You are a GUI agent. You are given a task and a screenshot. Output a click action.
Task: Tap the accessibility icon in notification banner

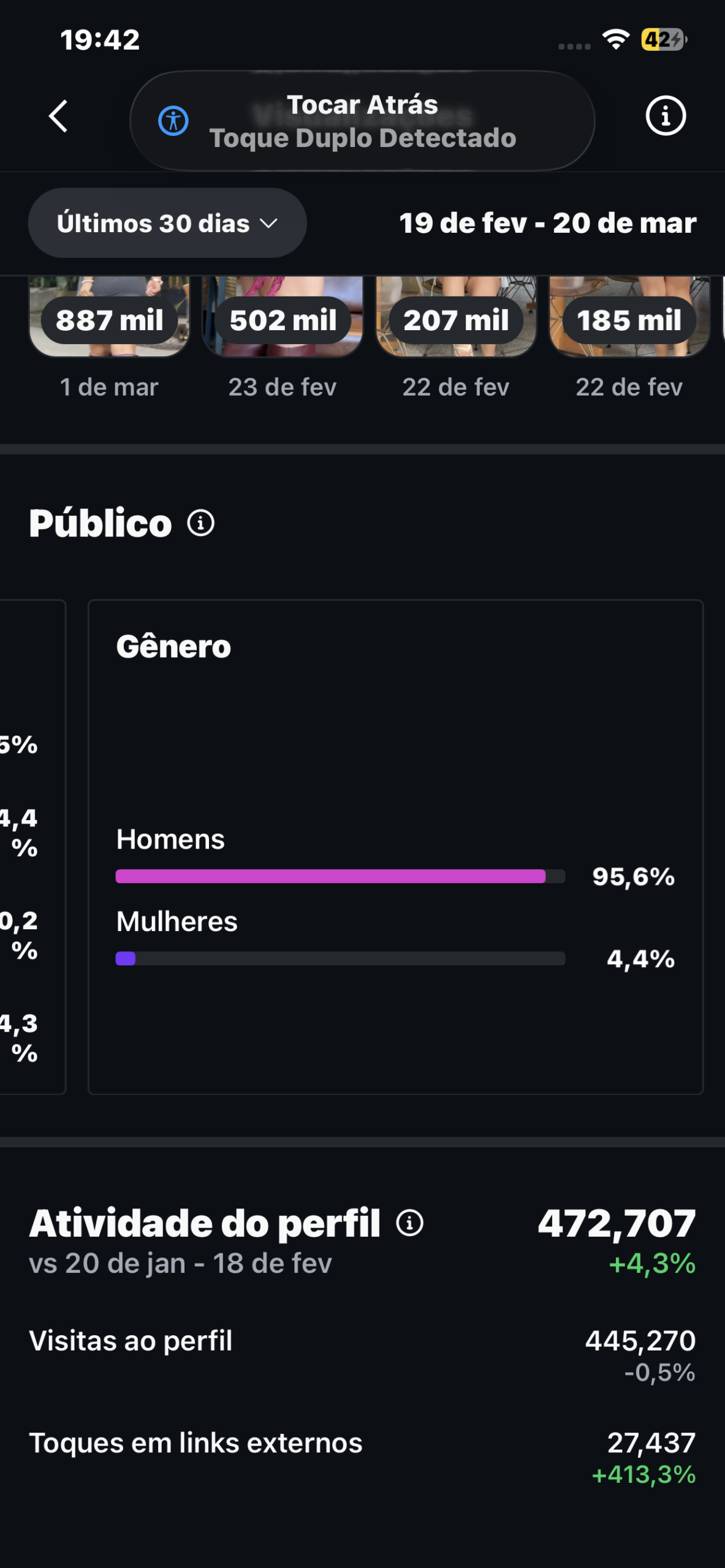[x=173, y=121]
